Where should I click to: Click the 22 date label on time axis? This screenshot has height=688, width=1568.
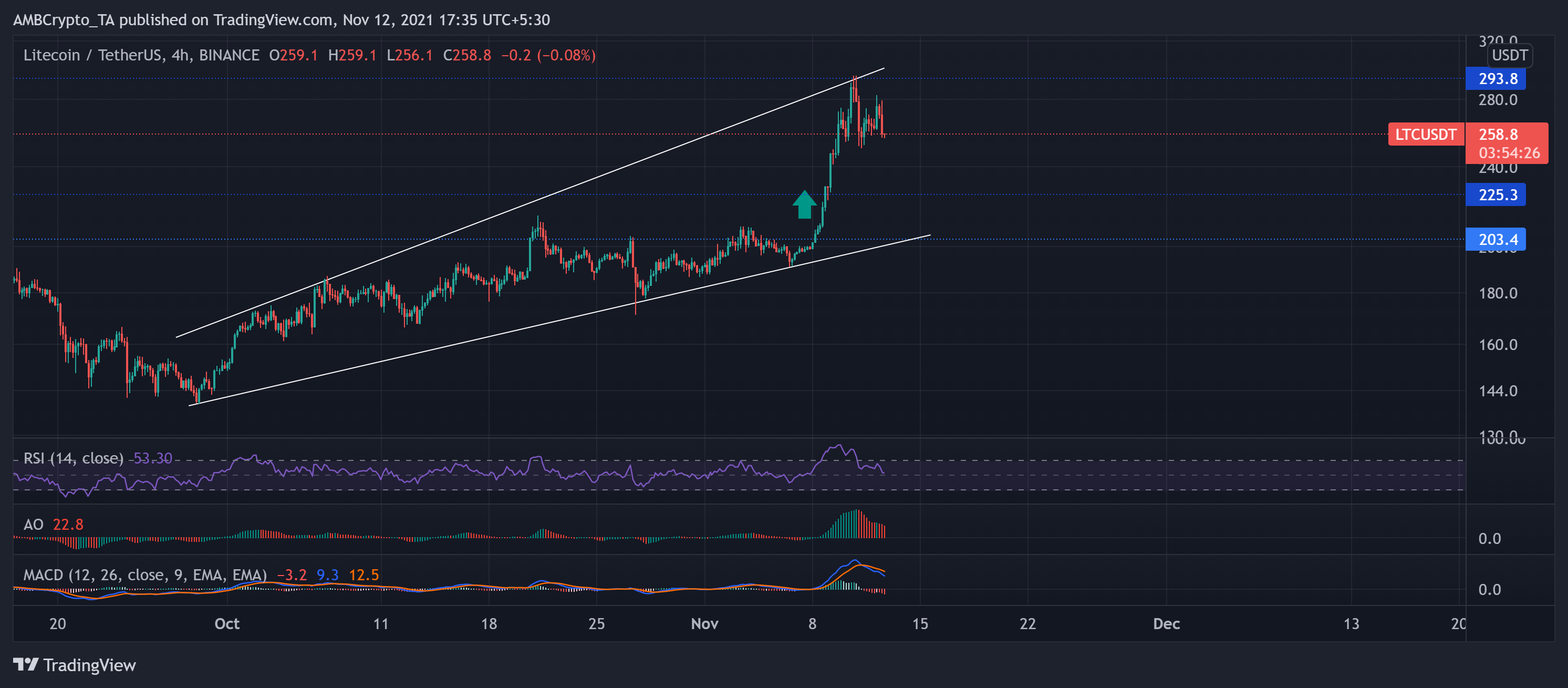(x=1027, y=623)
